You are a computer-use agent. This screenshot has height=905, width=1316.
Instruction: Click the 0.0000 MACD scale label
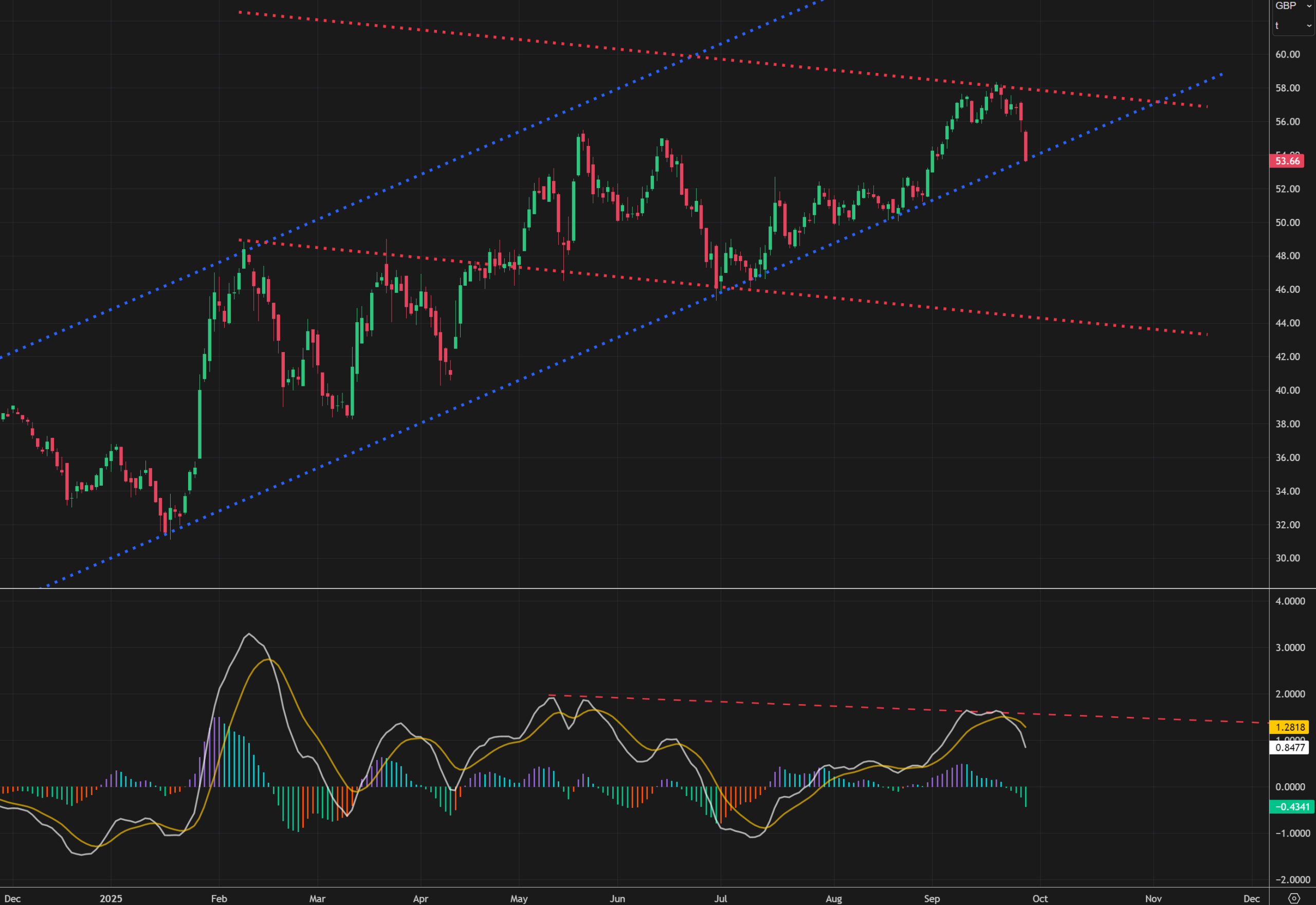click(x=1290, y=787)
